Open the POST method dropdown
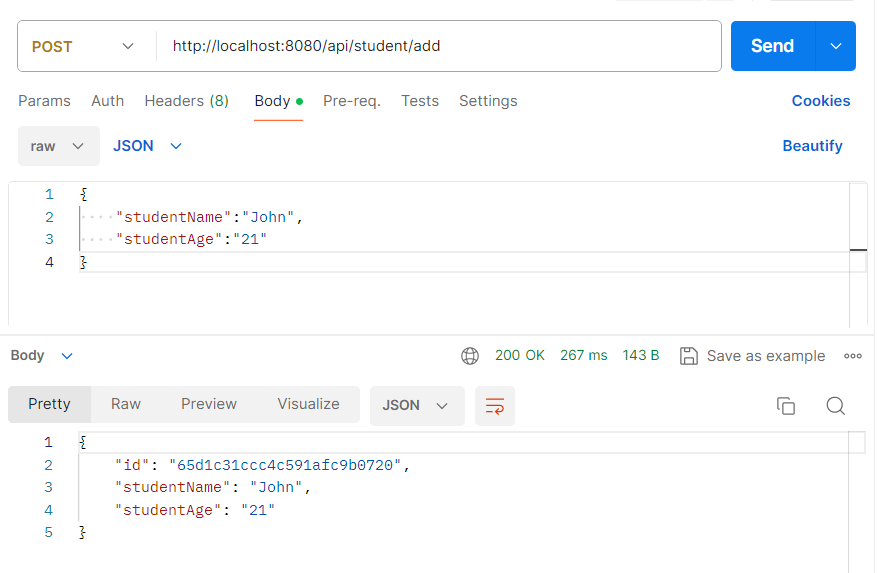This screenshot has height=573, width=877. pyautogui.click(x=83, y=46)
